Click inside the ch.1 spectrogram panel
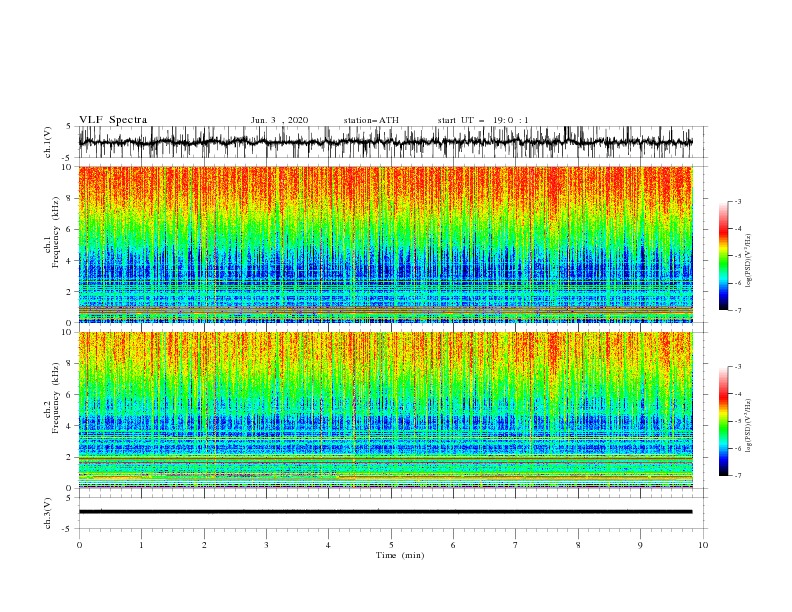 (x=385, y=244)
